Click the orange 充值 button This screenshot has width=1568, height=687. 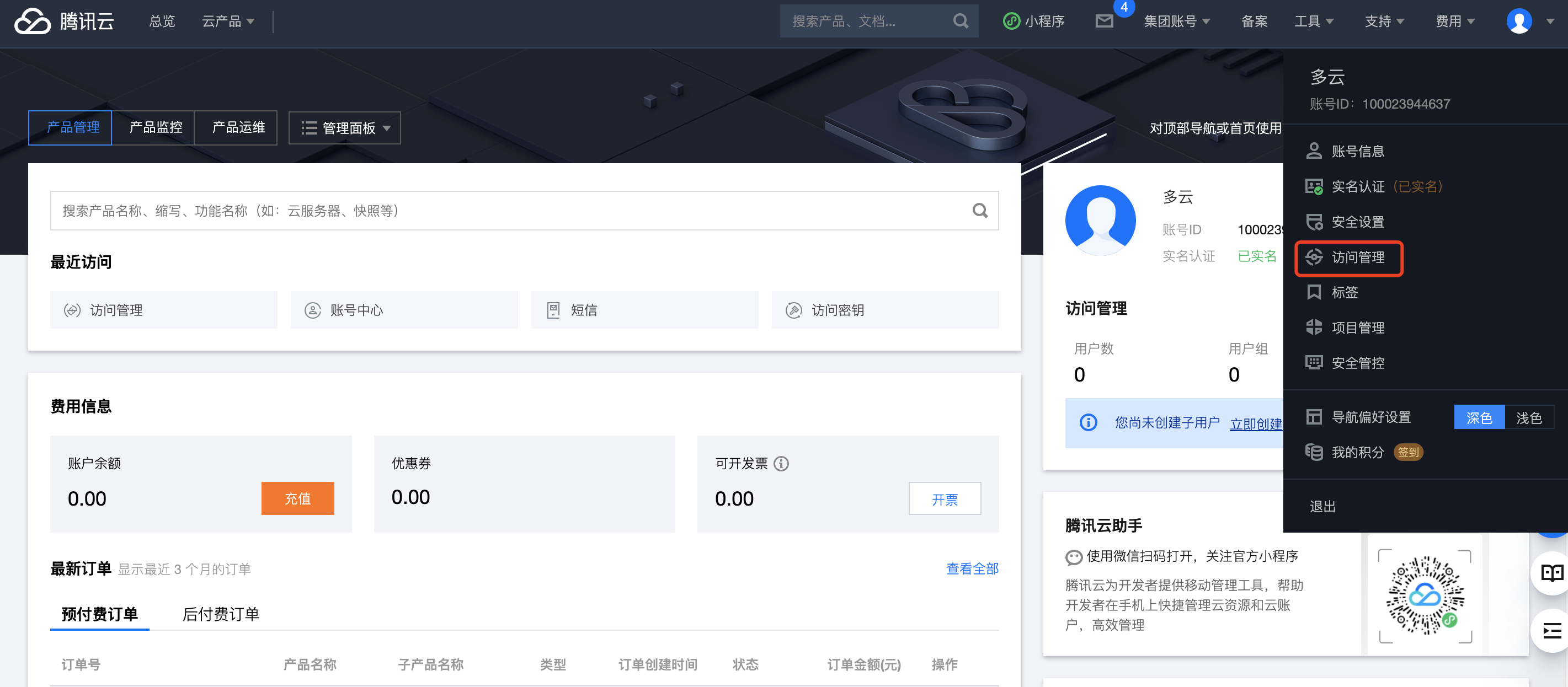[297, 498]
